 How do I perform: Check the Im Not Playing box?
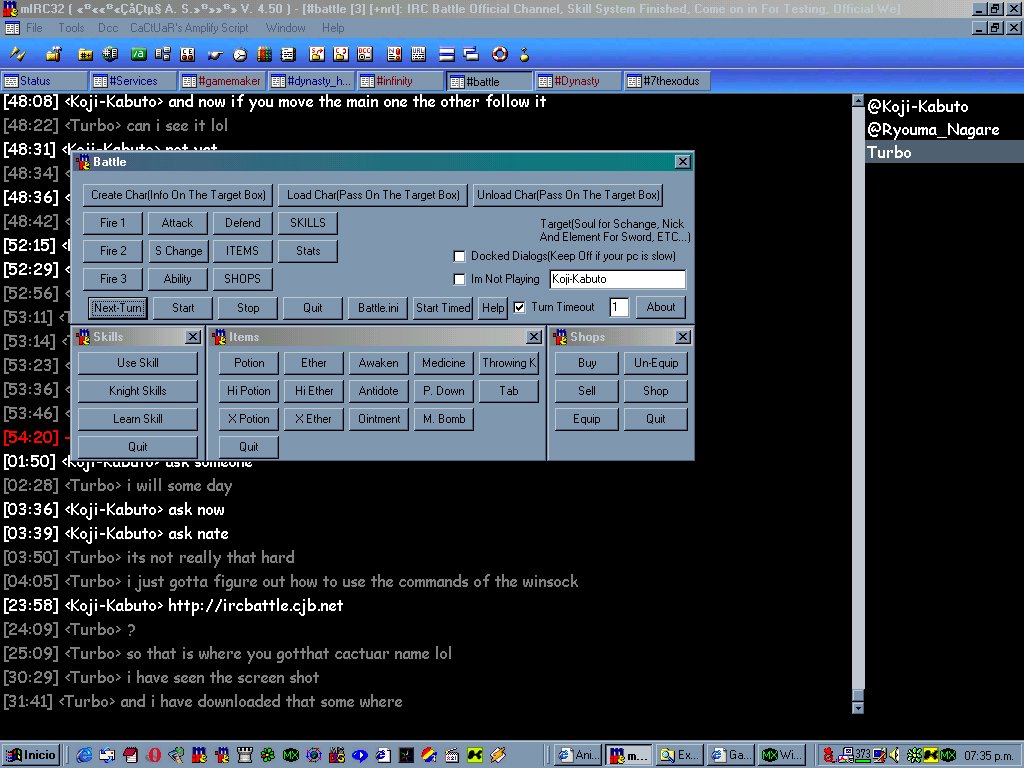460,280
